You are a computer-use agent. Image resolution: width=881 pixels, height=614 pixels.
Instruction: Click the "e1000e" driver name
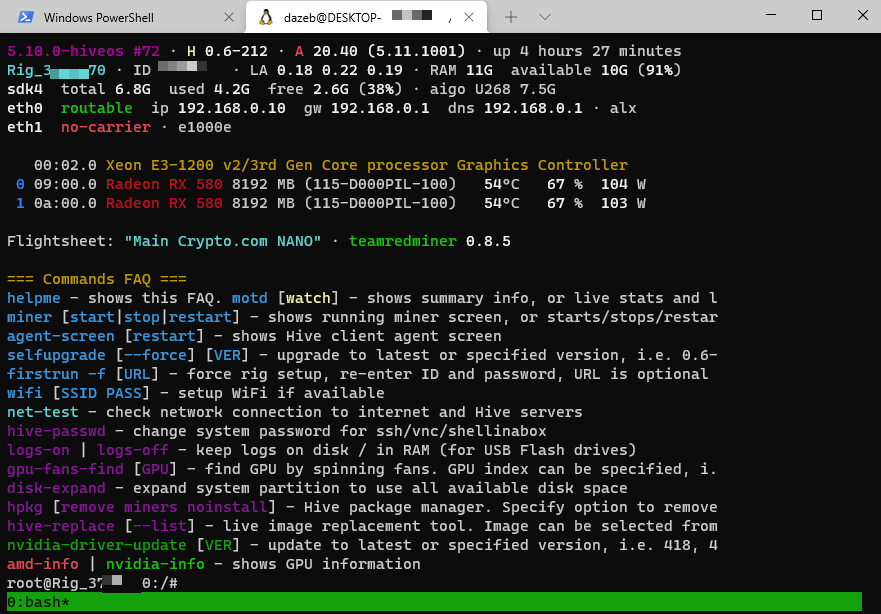point(205,128)
